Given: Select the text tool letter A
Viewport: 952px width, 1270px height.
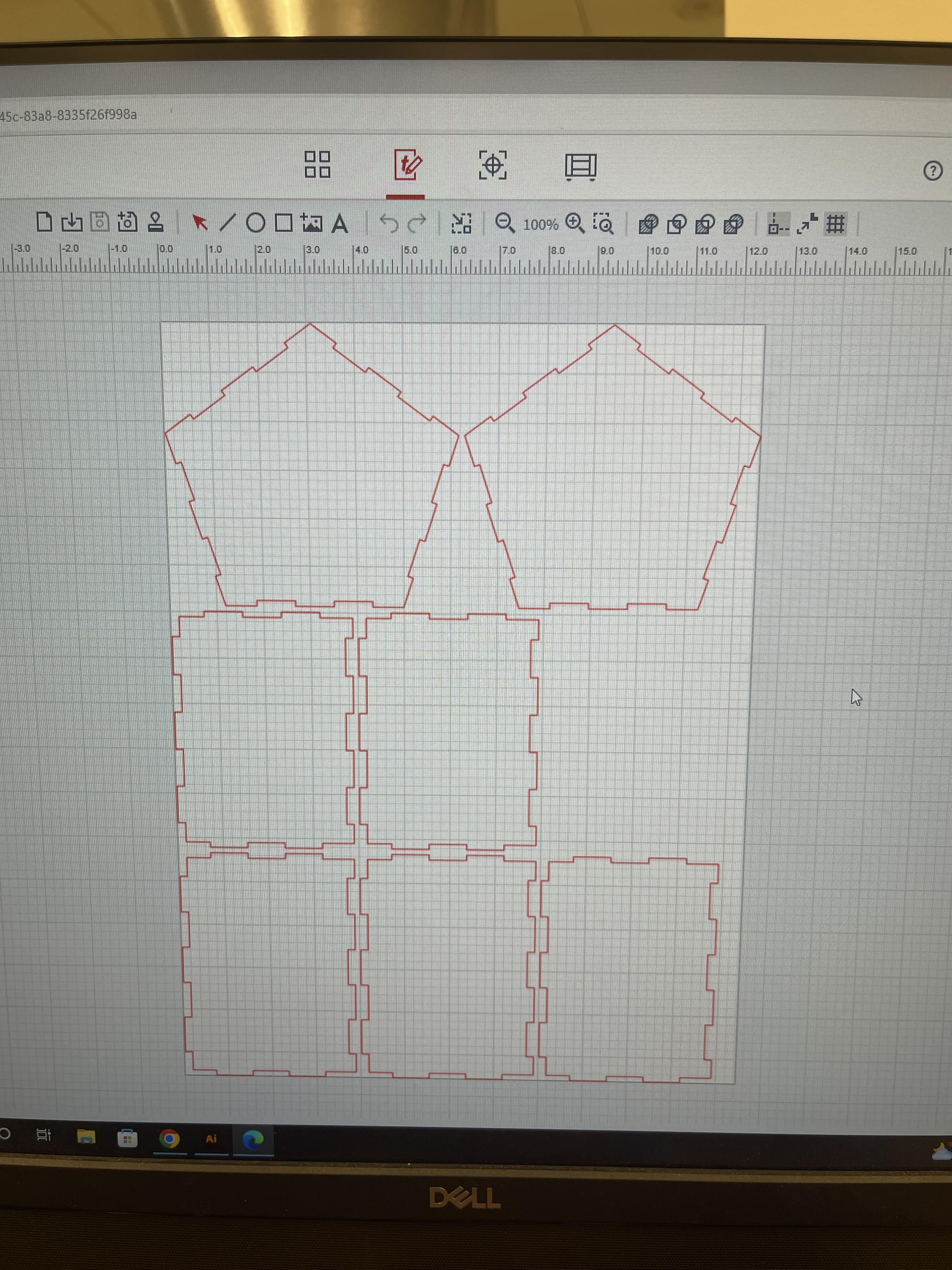Looking at the screenshot, I should tap(340, 223).
